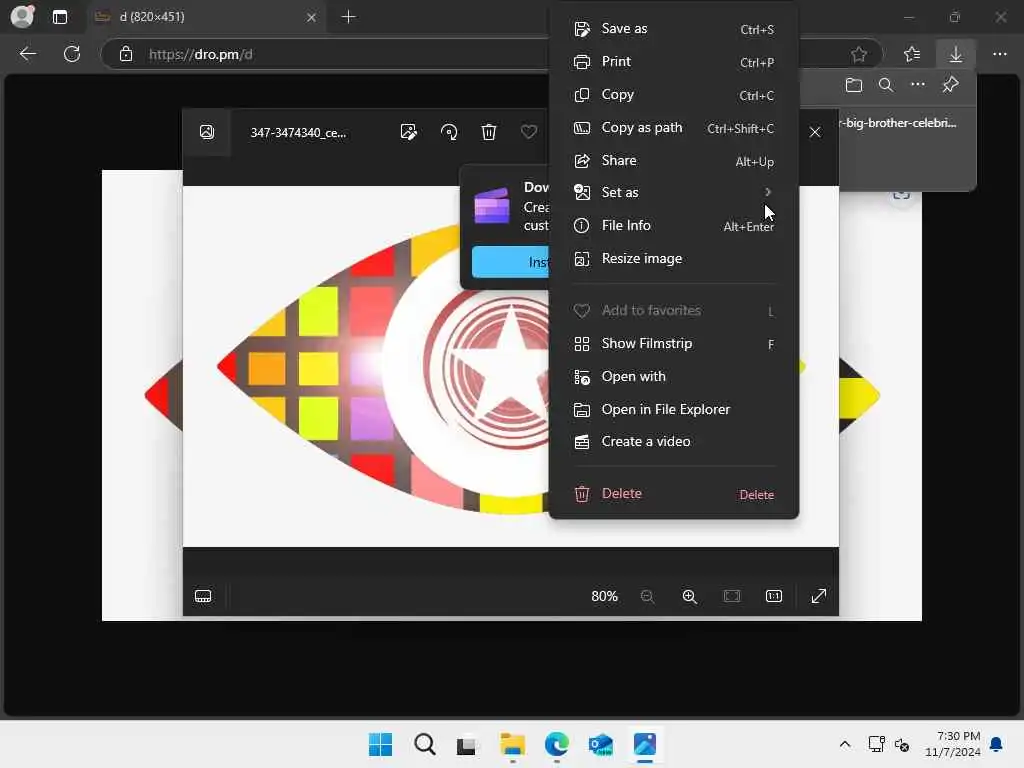Rotate the image with rotate icon
Viewport: 1024px width, 768px height.
tap(449, 133)
